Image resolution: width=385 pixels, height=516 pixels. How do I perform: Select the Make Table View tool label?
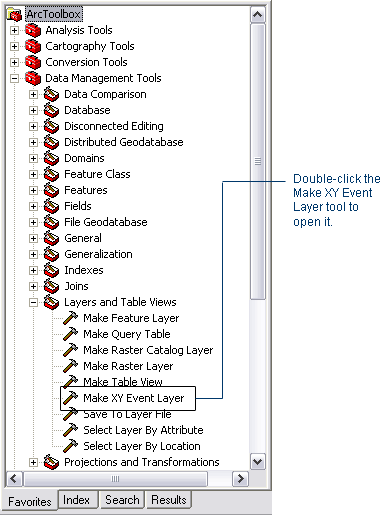point(123,382)
